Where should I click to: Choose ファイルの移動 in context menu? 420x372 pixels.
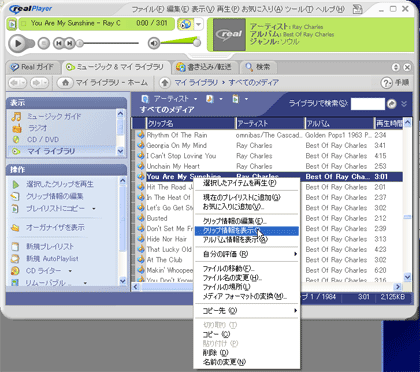coord(247,268)
